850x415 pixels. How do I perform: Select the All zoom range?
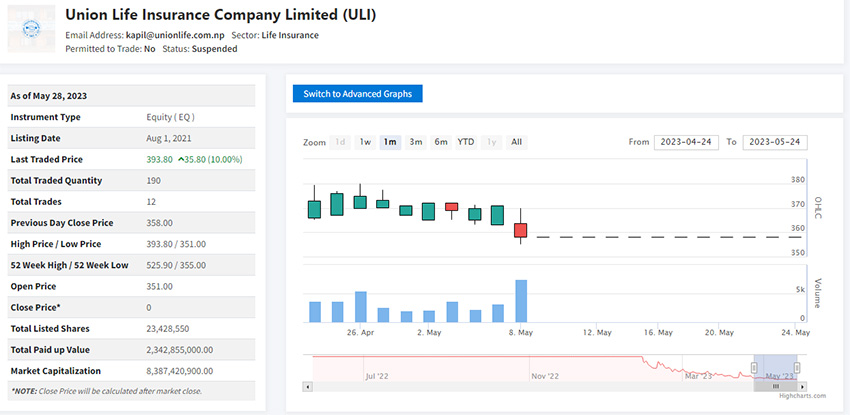pos(517,142)
